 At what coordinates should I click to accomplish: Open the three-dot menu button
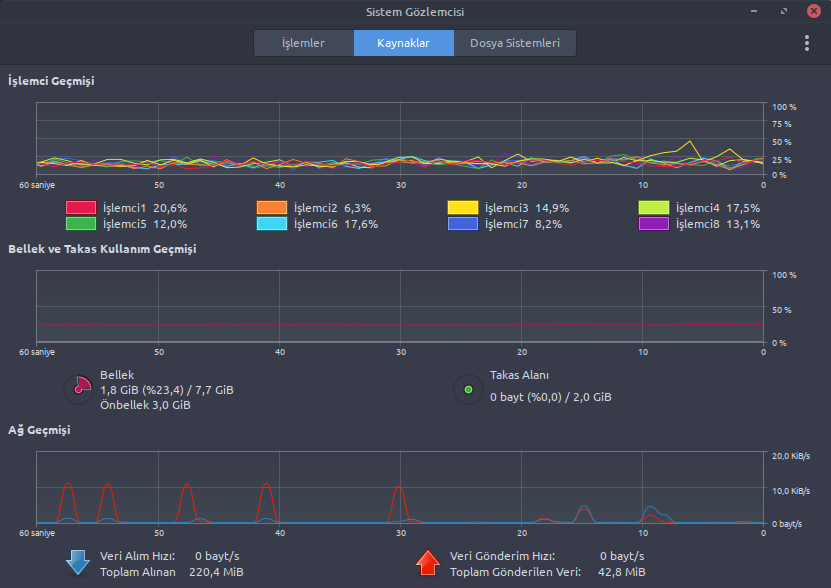point(807,43)
